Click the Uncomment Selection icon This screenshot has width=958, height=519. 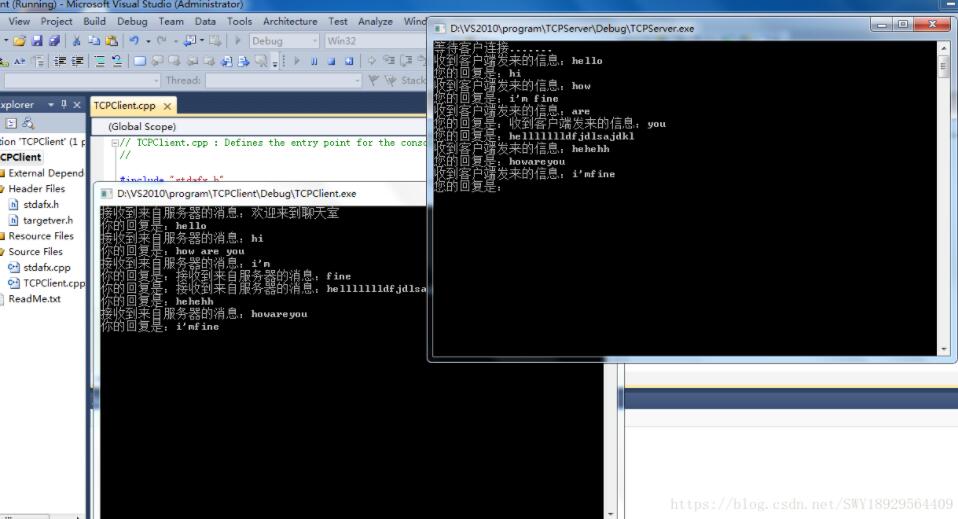point(117,61)
